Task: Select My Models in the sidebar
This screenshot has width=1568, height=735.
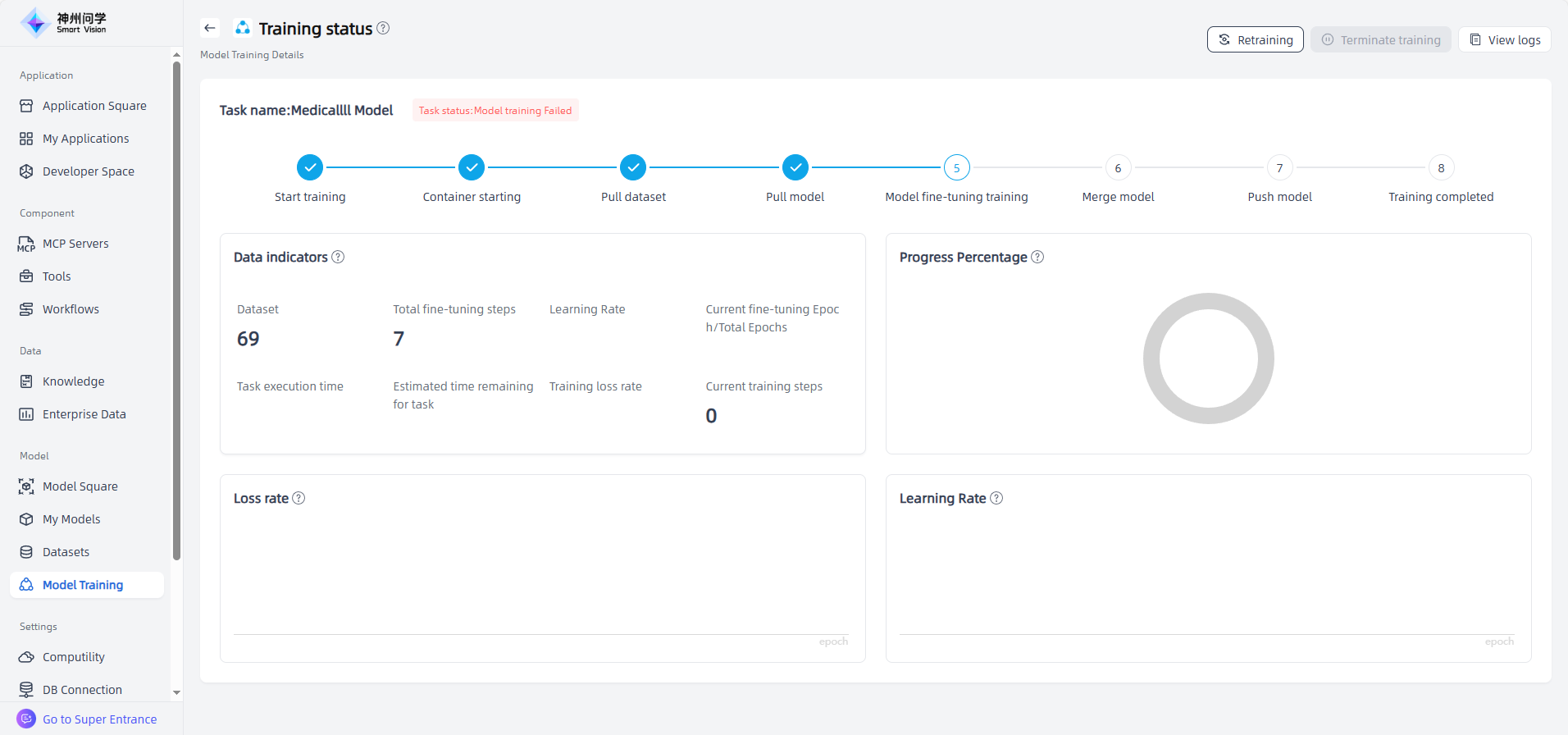Action: (71, 519)
